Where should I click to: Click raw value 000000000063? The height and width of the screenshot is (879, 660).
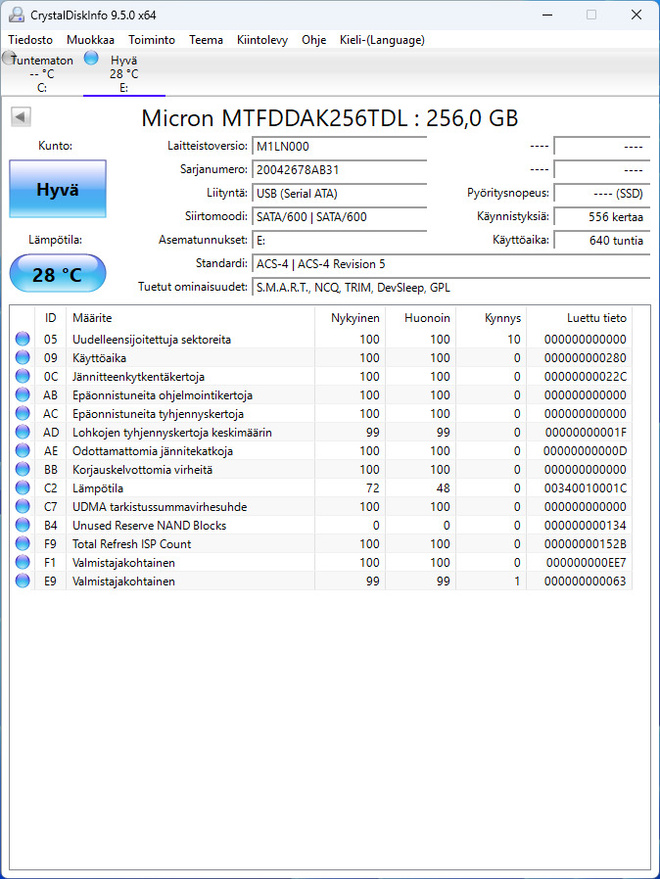(x=585, y=581)
